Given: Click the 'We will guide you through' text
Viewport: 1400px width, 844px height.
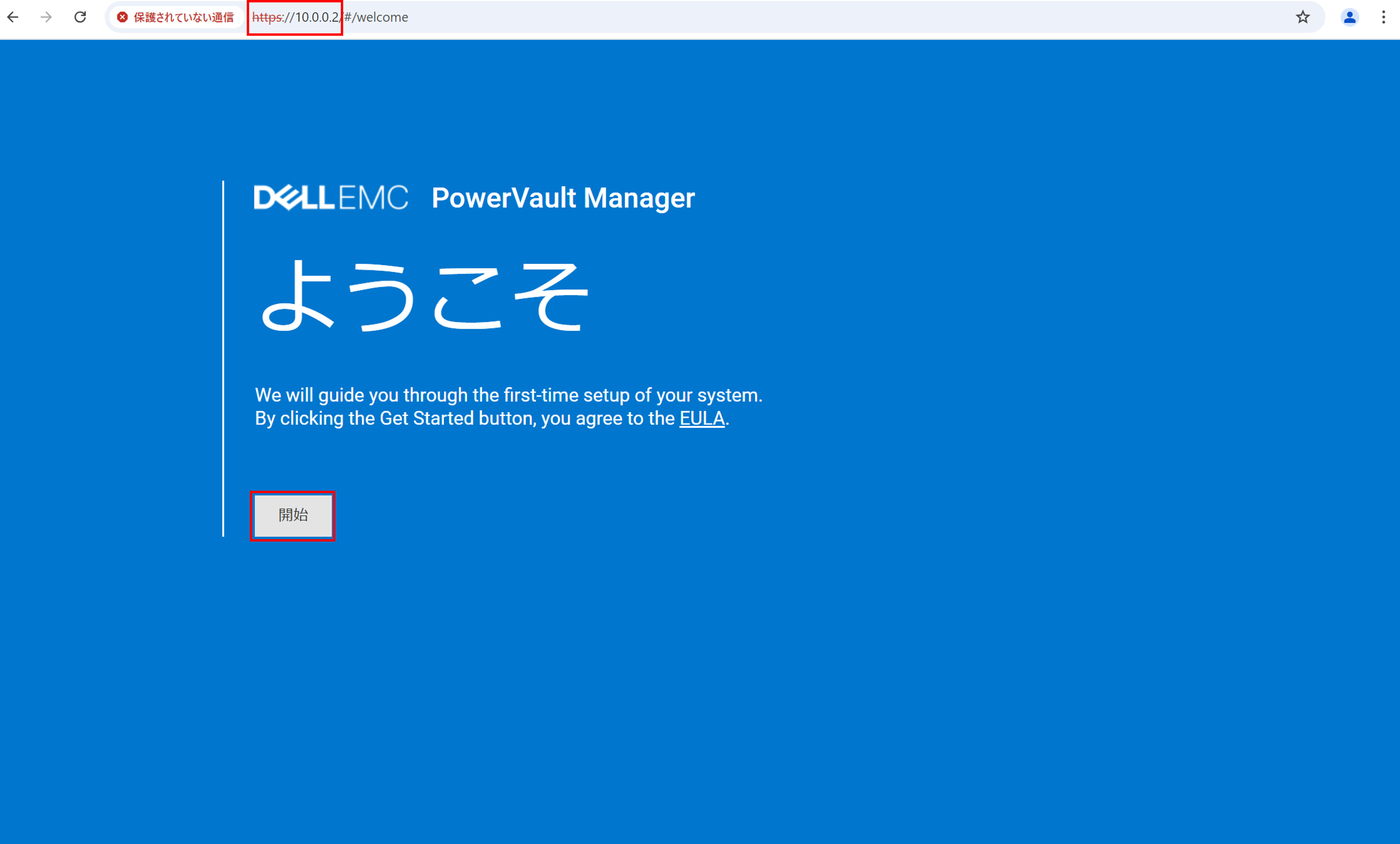Looking at the screenshot, I should (361, 395).
